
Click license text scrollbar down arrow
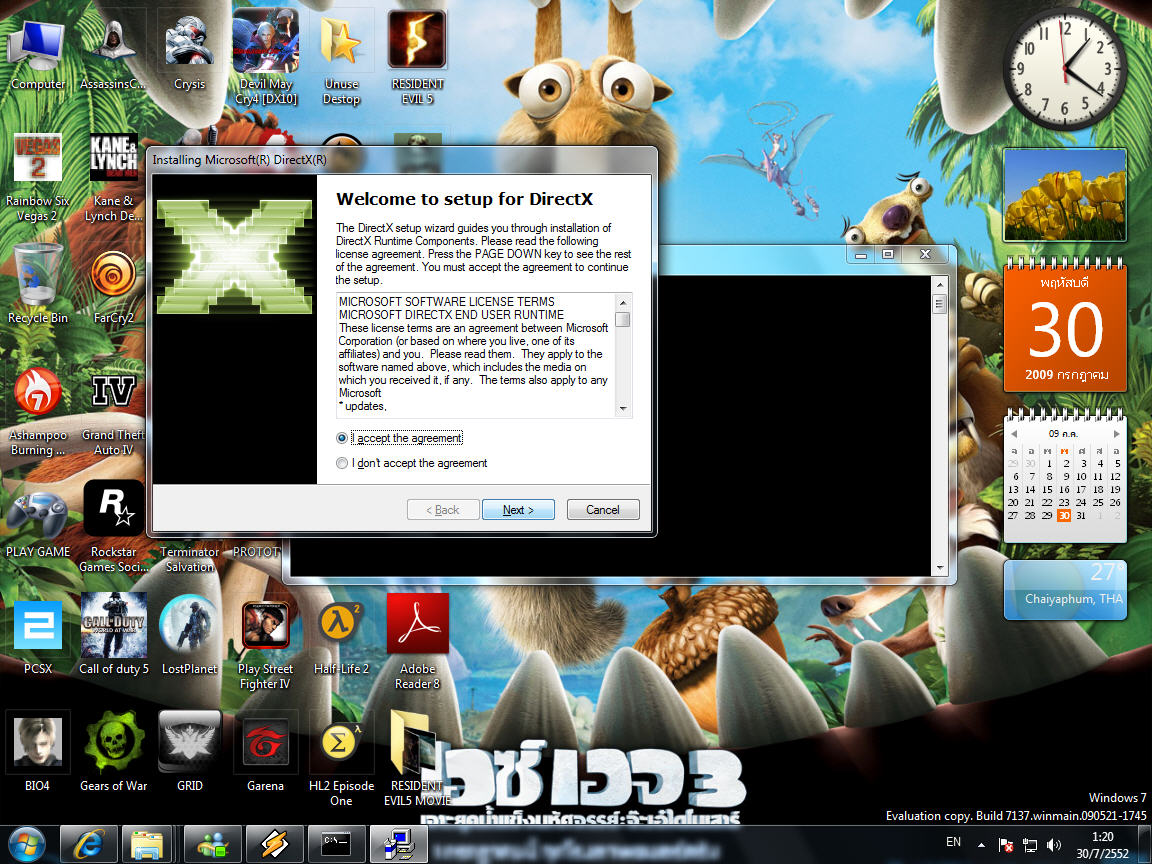coord(623,408)
